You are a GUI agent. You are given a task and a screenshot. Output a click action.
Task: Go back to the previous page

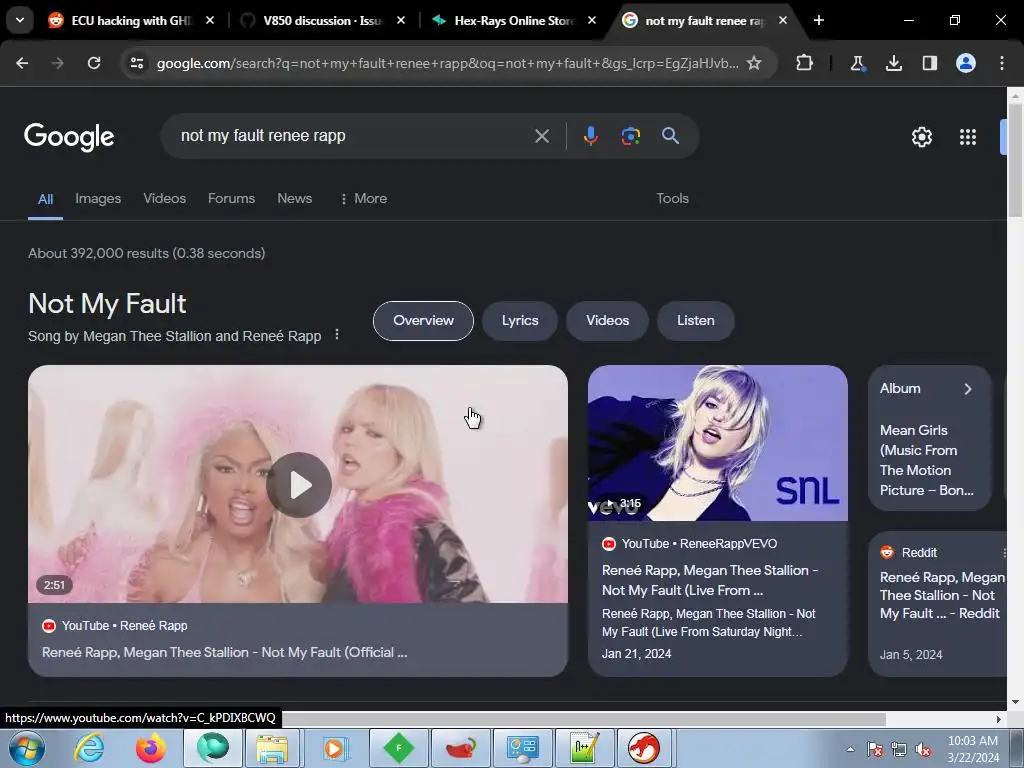22,63
